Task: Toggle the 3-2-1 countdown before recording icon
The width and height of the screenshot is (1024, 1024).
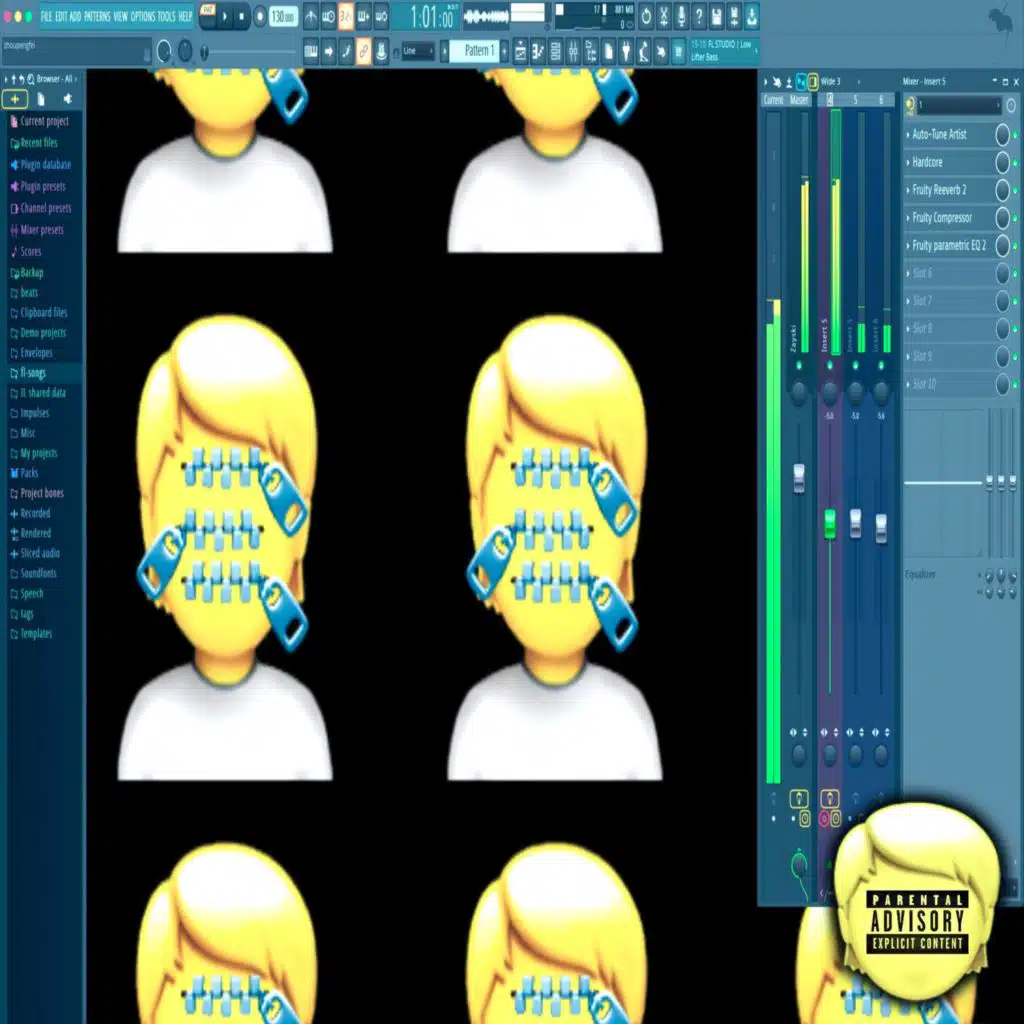Action: [346, 17]
